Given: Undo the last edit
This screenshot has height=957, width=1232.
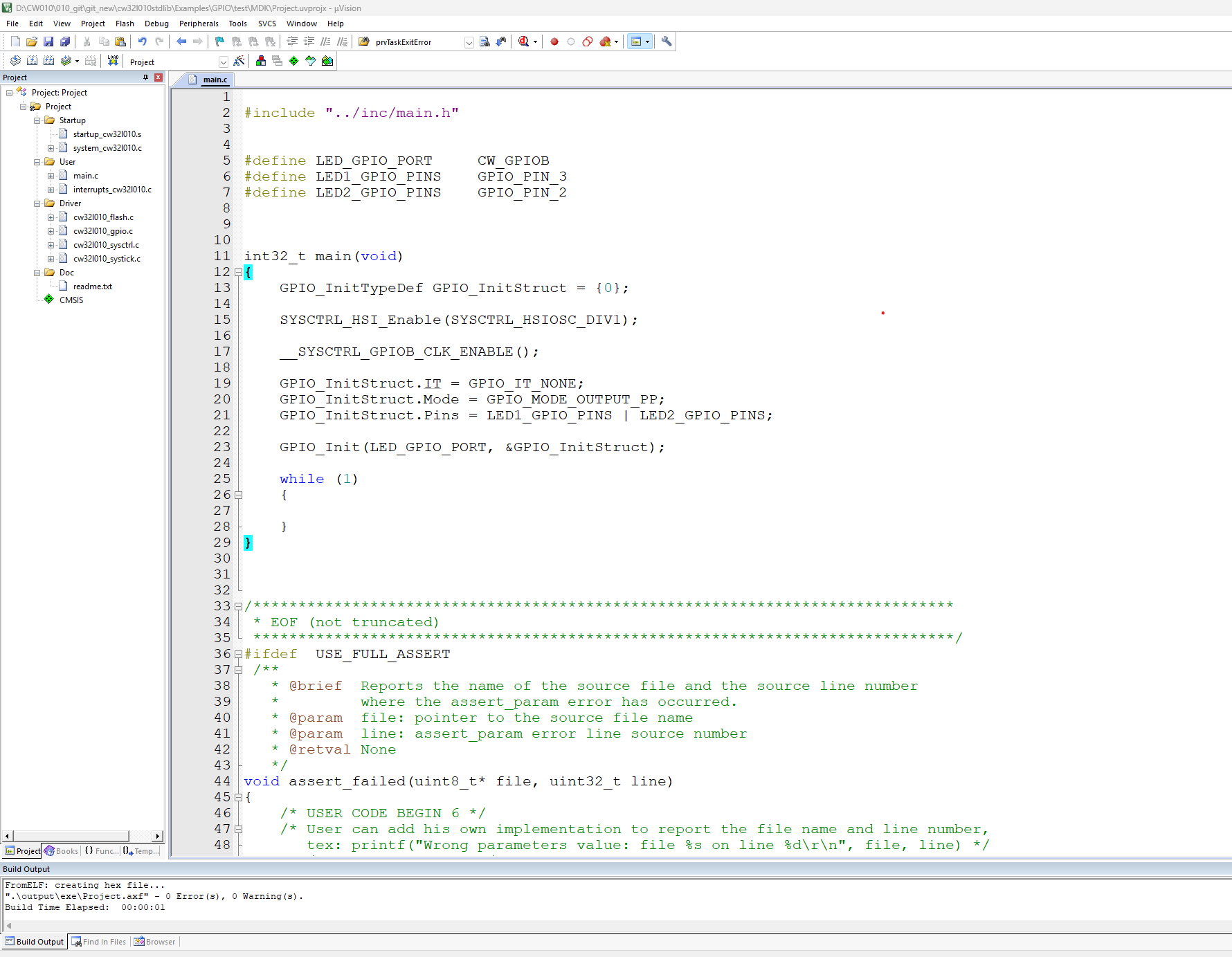Looking at the screenshot, I should coord(143,42).
